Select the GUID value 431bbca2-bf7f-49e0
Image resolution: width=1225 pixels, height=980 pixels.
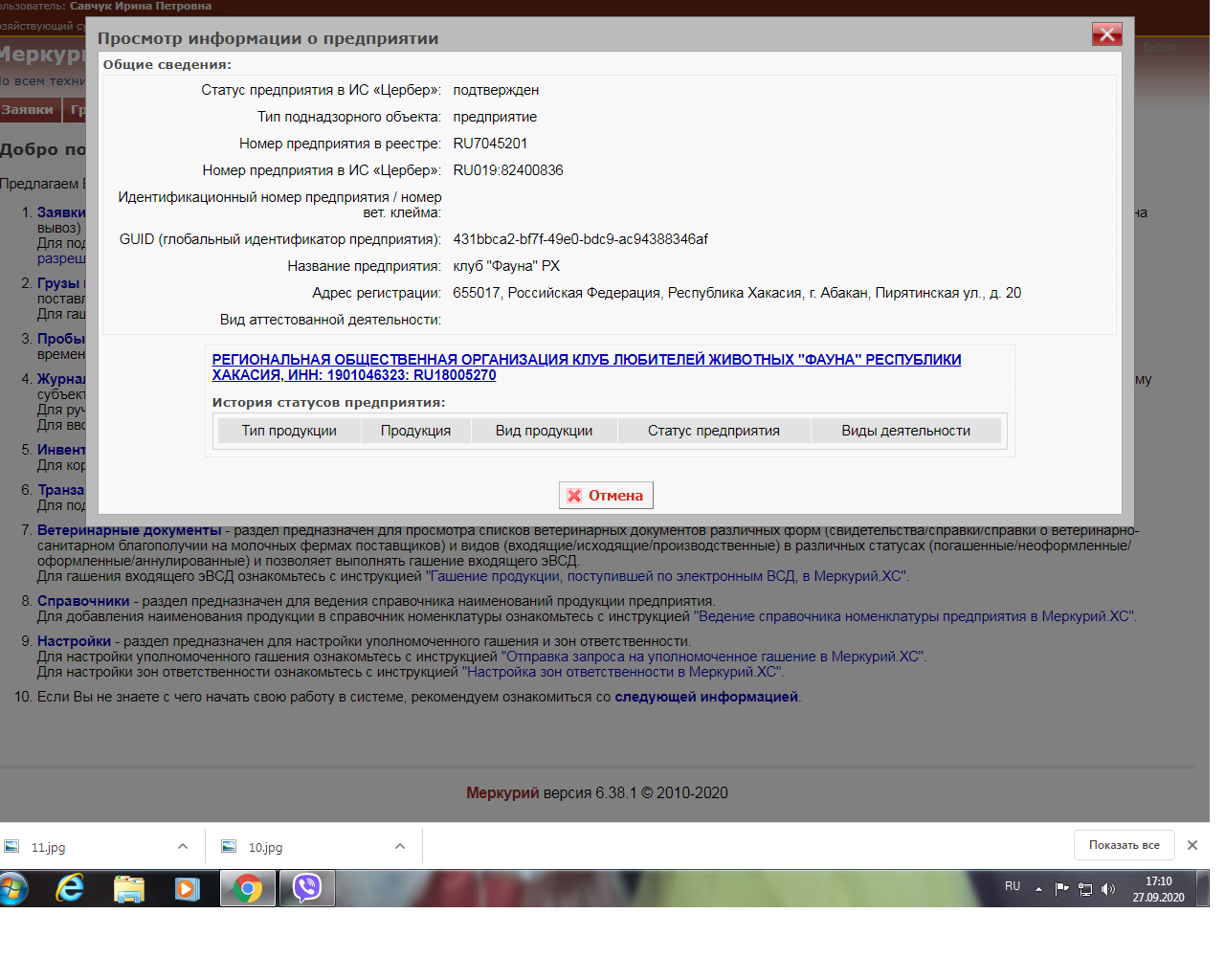[x=581, y=239]
